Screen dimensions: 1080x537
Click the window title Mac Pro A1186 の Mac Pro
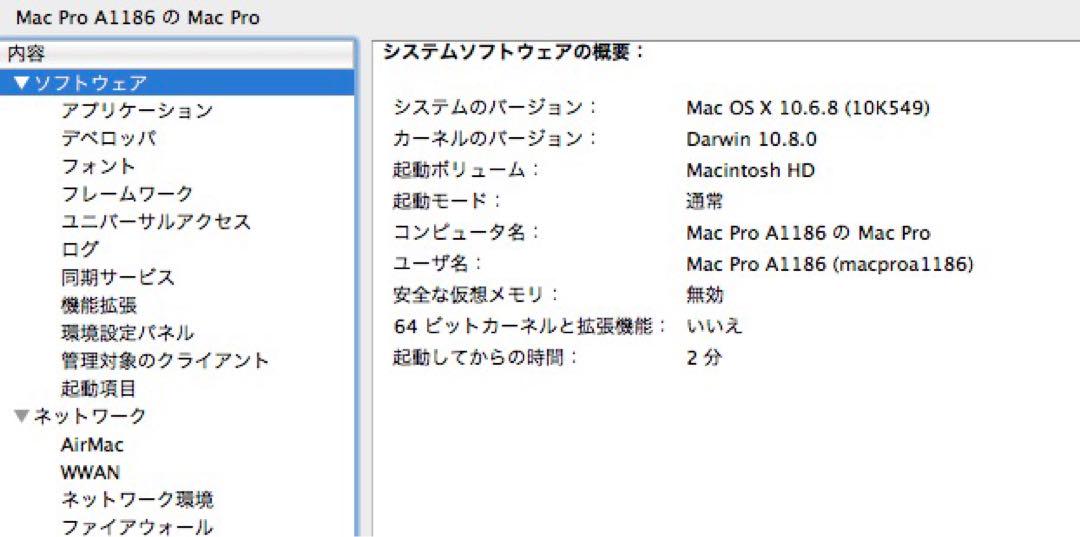click(x=138, y=18)
